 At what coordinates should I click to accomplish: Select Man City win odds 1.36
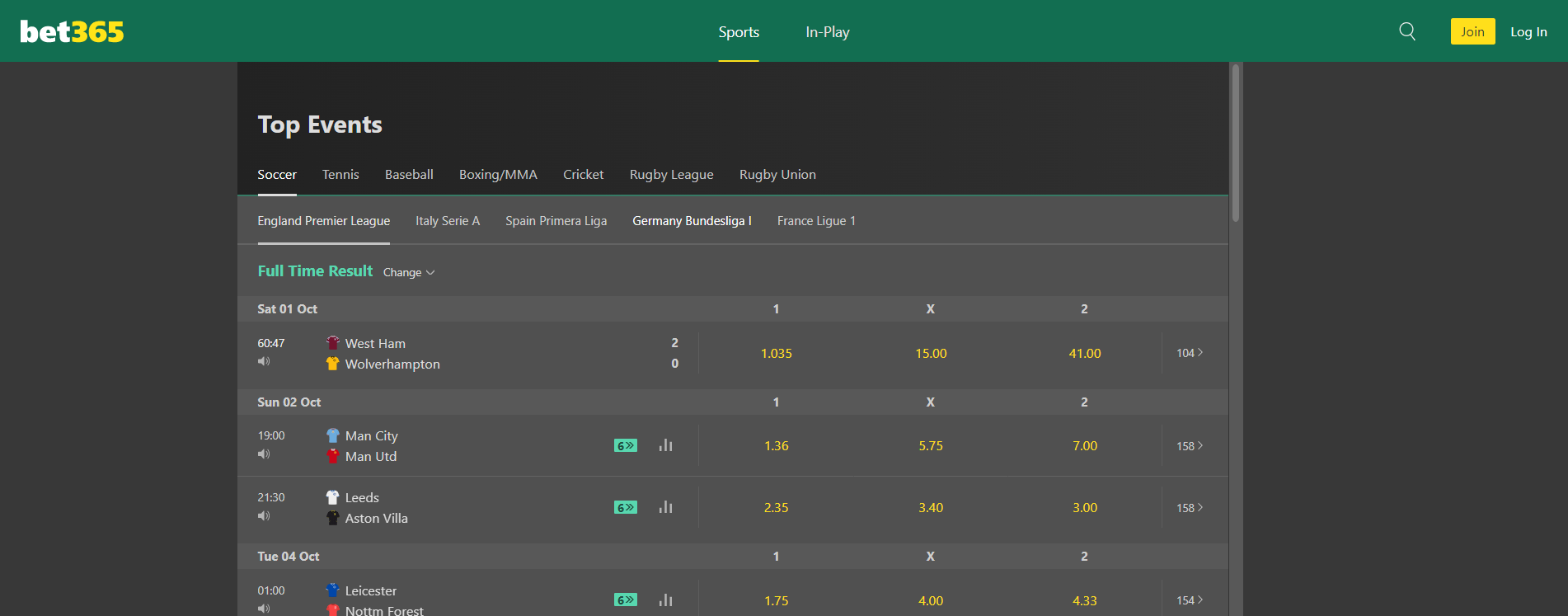pyautogui.click(x=776, y=446)
